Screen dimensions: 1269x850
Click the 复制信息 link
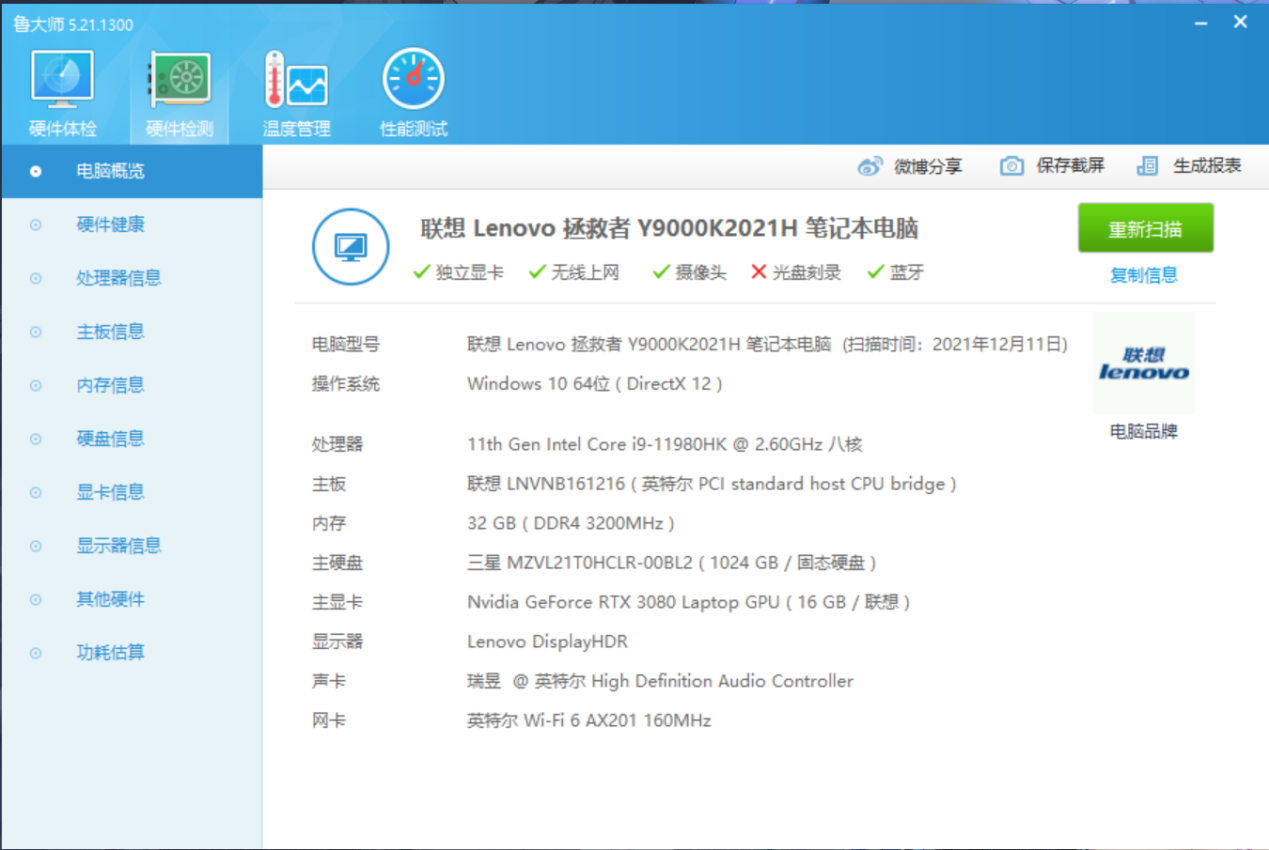(1144, 275)
